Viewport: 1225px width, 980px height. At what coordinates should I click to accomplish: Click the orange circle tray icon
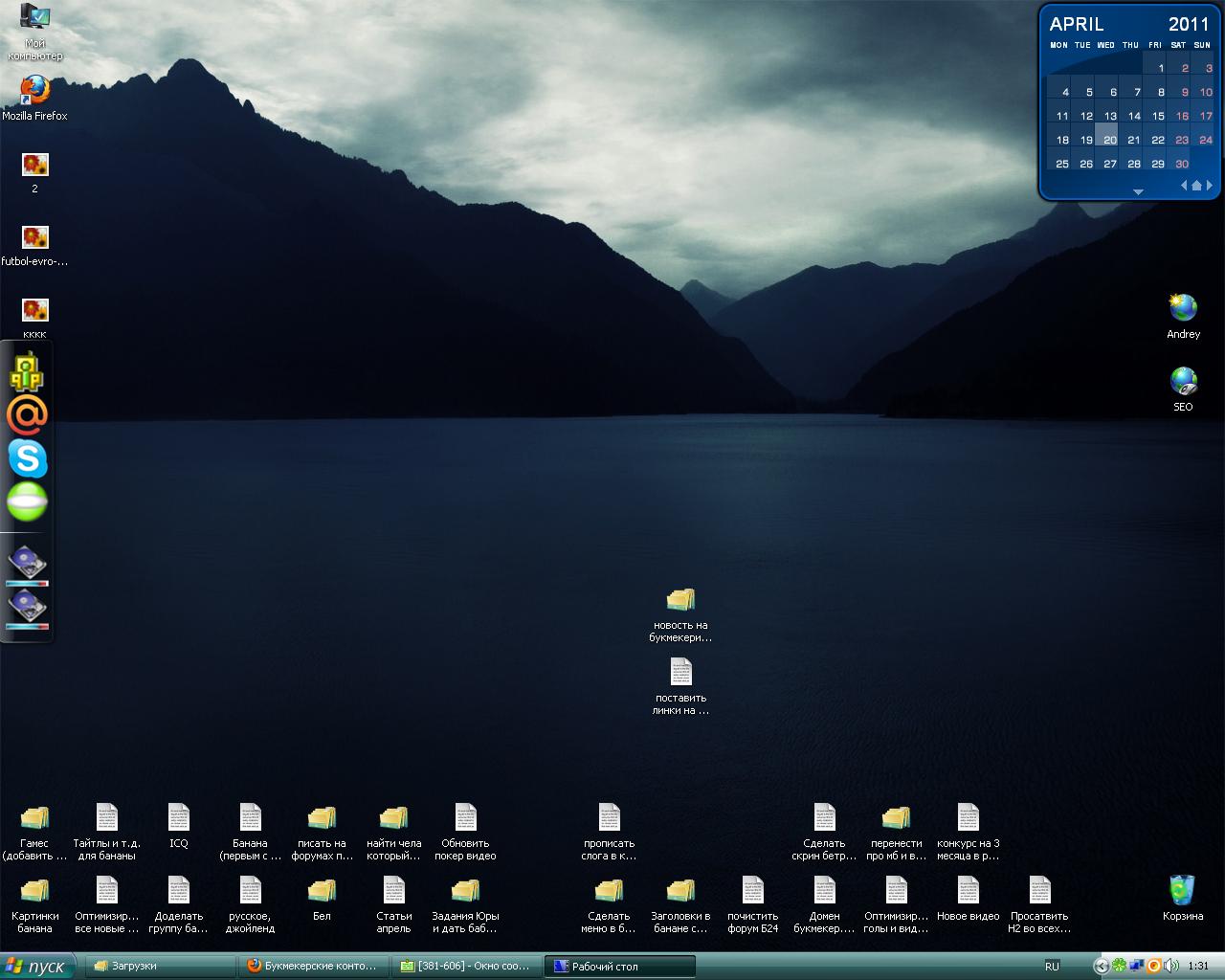coord(1154,966)
